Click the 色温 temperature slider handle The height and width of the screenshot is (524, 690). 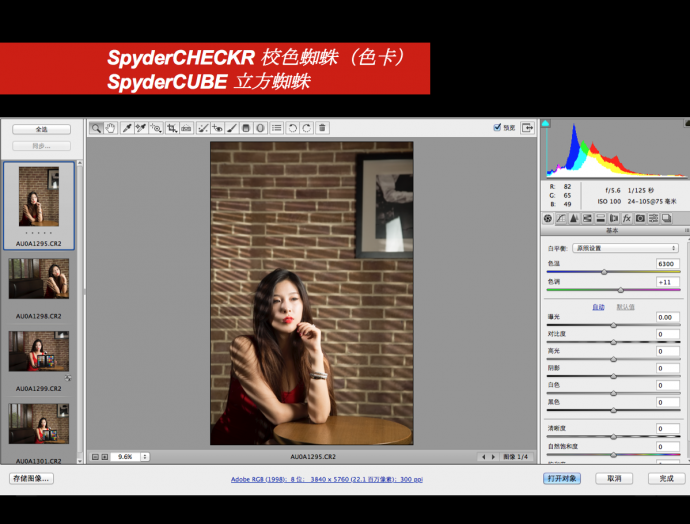click(604, 271)
